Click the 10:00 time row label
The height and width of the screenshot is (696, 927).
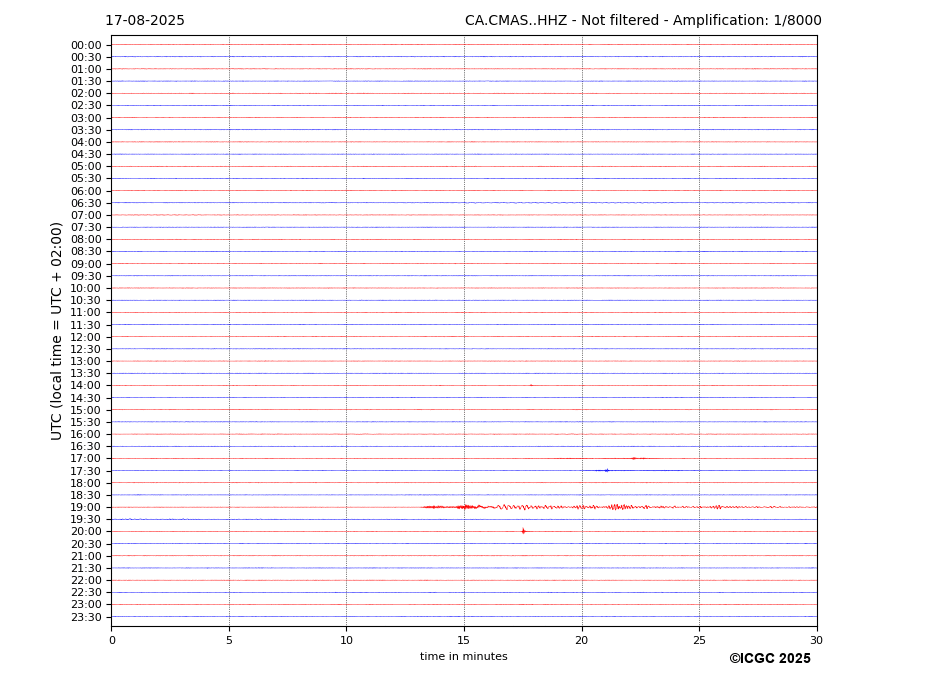click(86, 289)
